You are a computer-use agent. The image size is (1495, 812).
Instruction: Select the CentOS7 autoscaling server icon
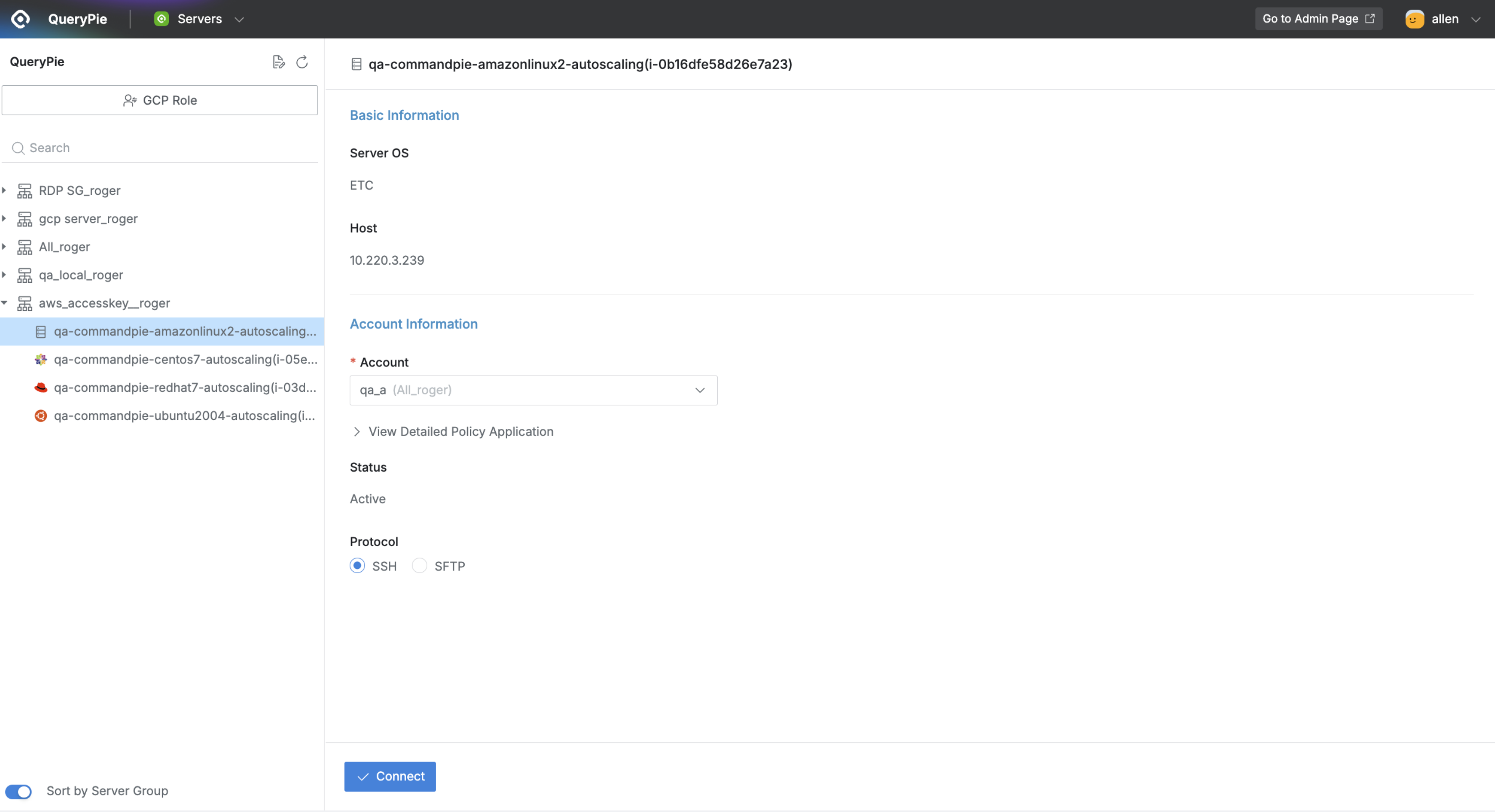[x=41, y=360]
